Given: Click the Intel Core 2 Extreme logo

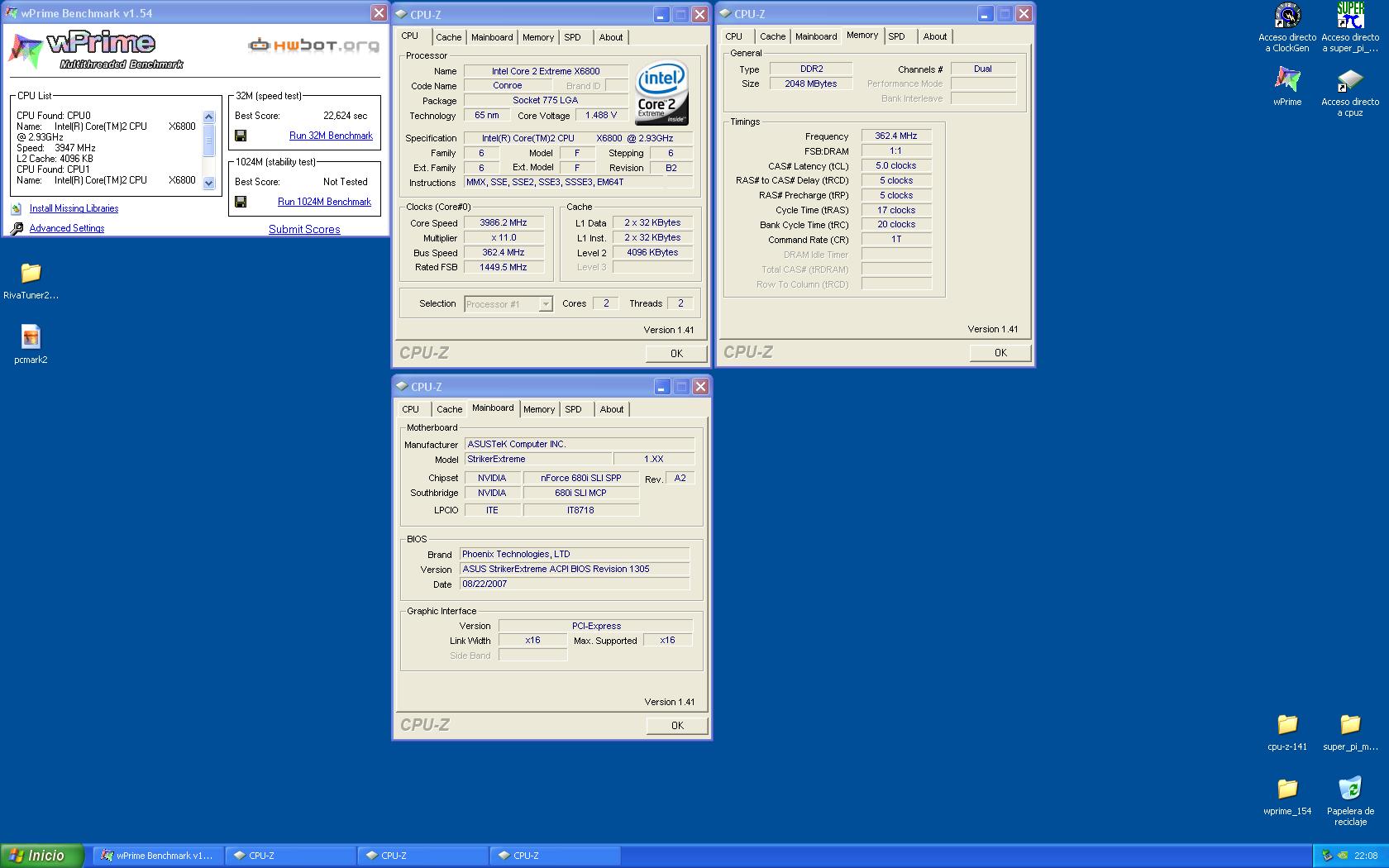Looking at the screenshot, I should [x=661, y=94].
